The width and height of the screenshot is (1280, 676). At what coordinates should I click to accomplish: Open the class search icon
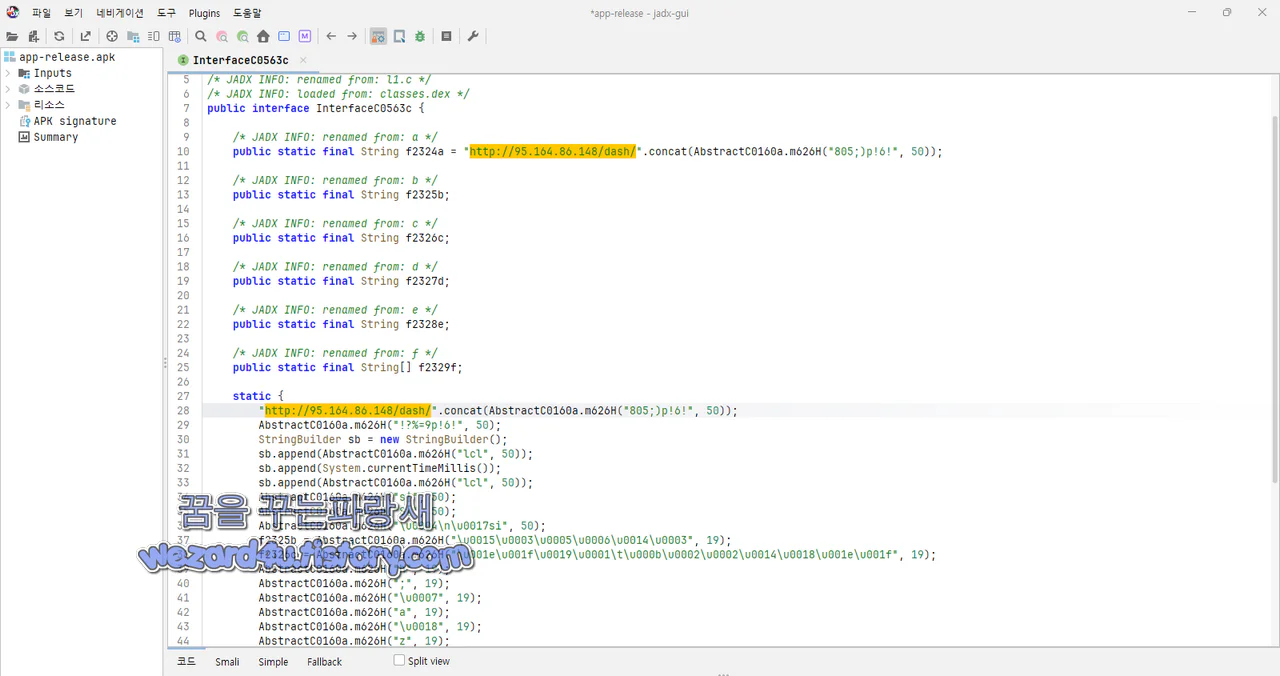click(x=222, y=36)
